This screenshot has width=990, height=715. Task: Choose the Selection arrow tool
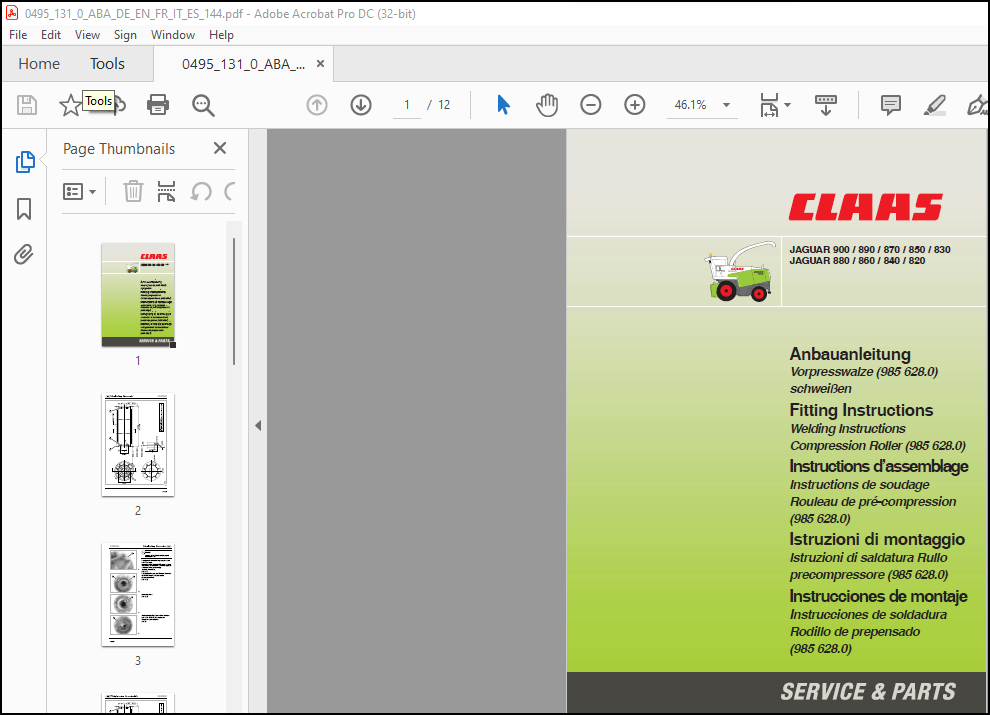[x=503, y=105]
